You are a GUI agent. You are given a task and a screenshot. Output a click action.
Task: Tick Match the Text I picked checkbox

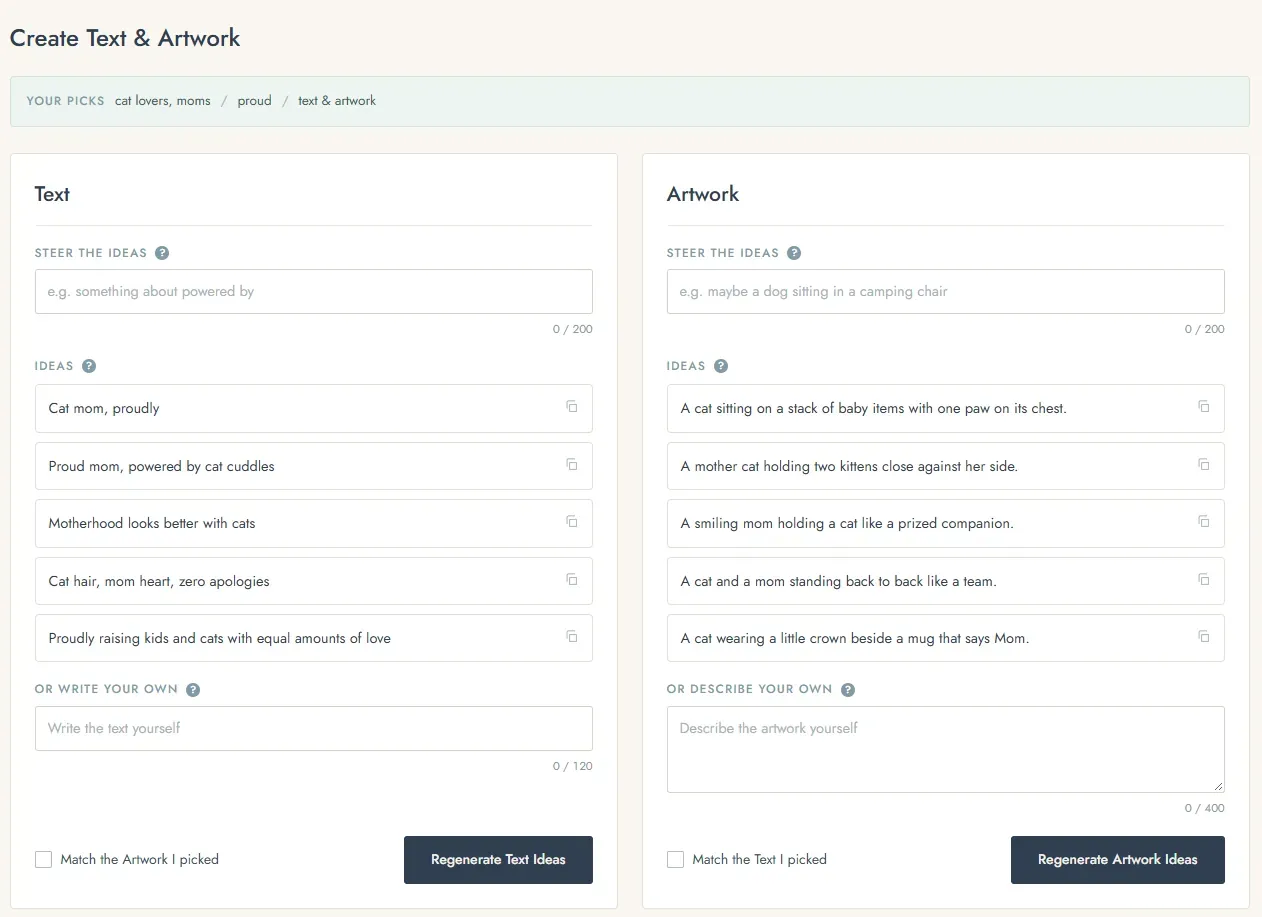point(675,860)
